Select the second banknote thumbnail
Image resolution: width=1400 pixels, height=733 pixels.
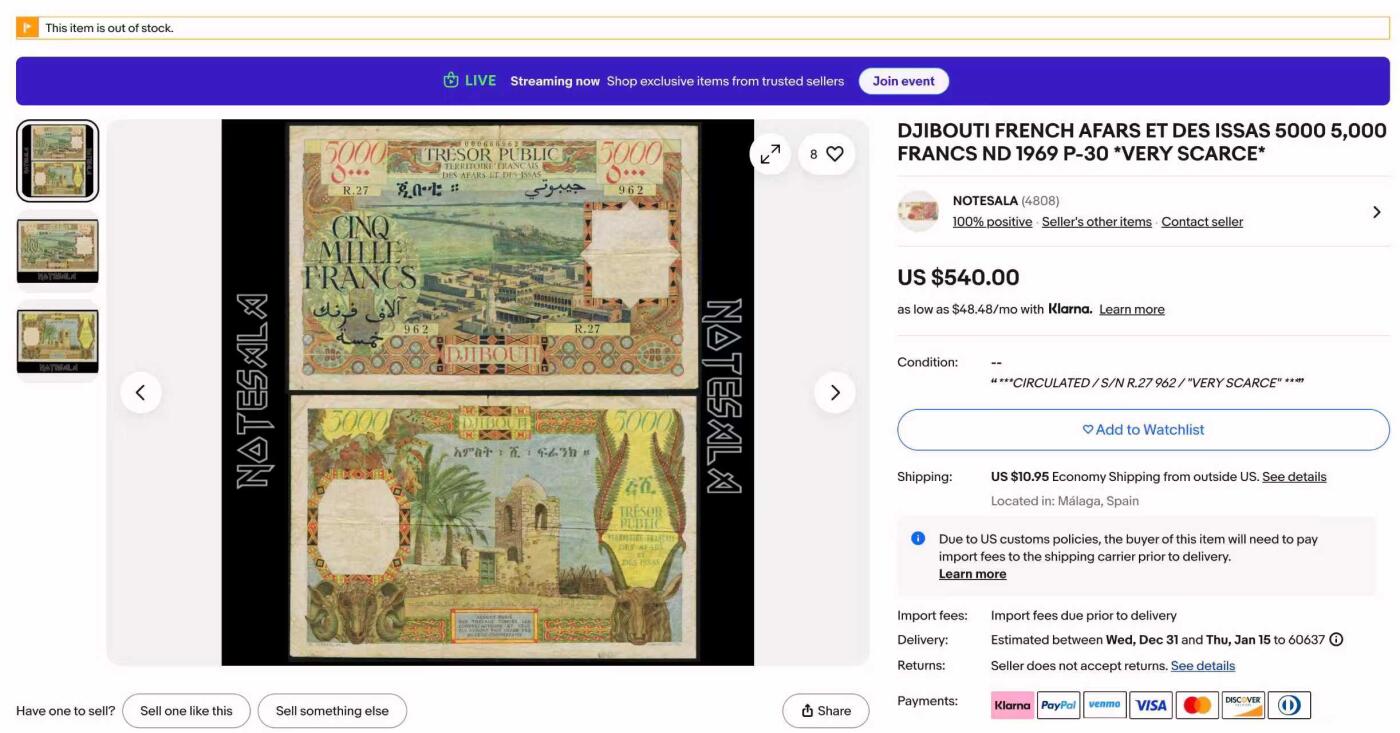(58, 252)
